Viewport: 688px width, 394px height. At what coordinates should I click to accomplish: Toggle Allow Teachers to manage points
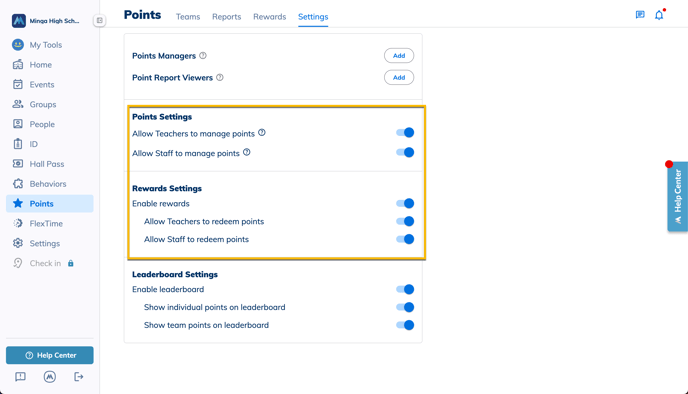[x=405, y=133]
